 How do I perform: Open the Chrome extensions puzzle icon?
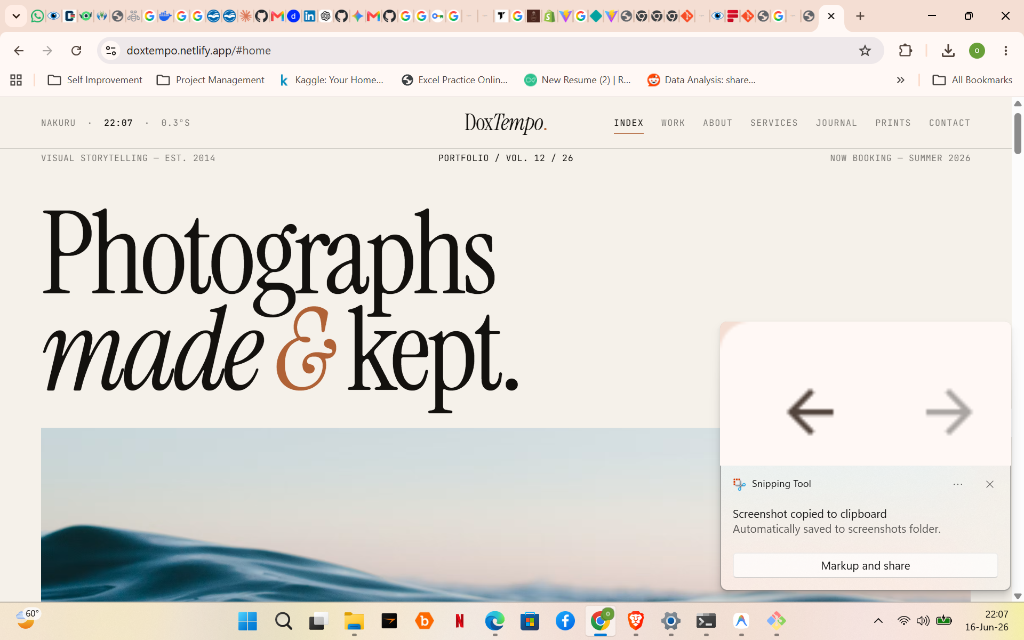click(x=905, y=50)
